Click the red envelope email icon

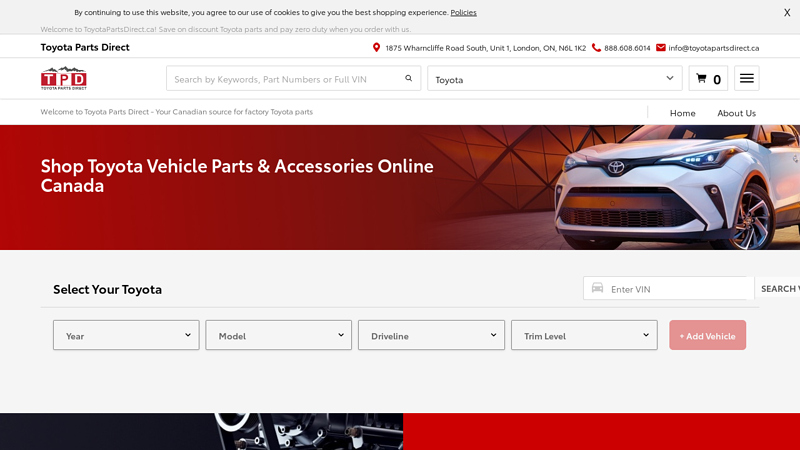tap(661, 47)
